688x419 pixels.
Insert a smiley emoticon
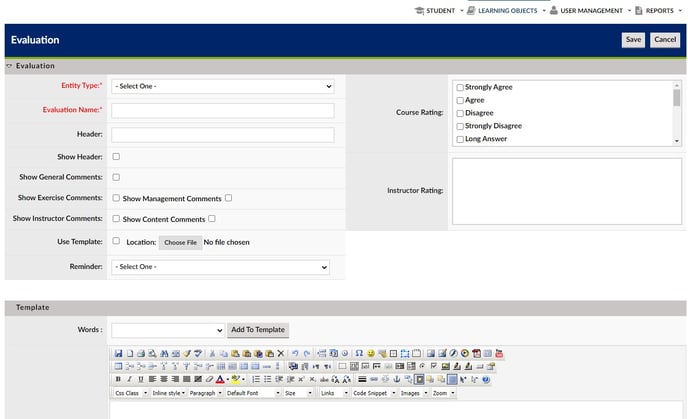click(371, 354)
